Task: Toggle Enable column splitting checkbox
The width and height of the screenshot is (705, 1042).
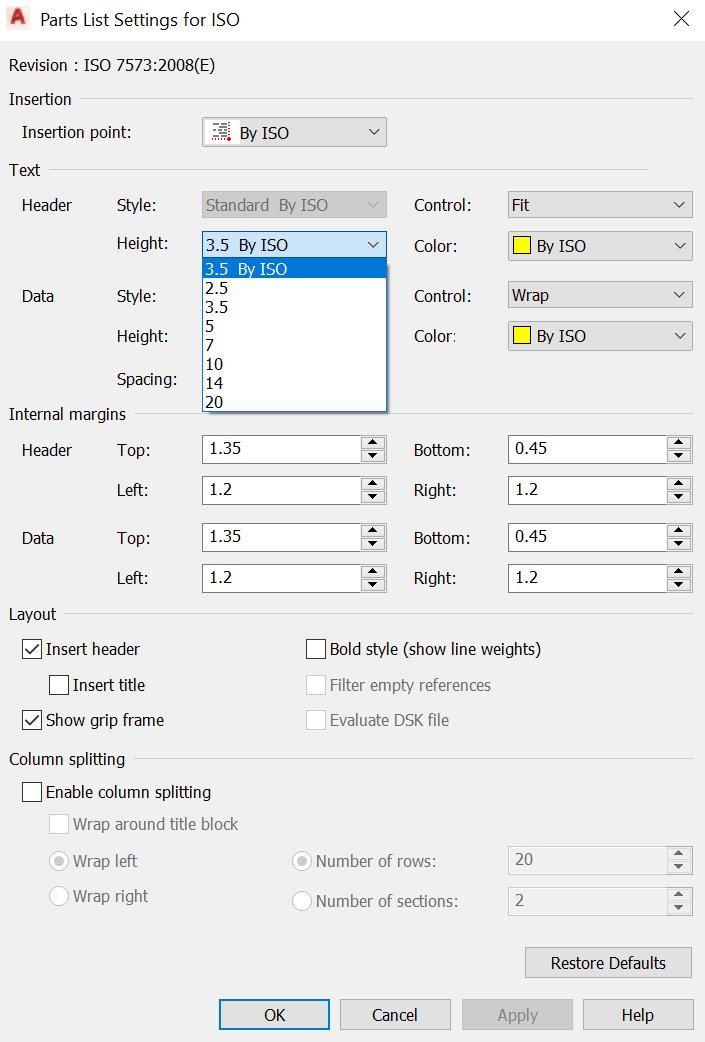Action: pyautogui.click(x=32, y=793)
